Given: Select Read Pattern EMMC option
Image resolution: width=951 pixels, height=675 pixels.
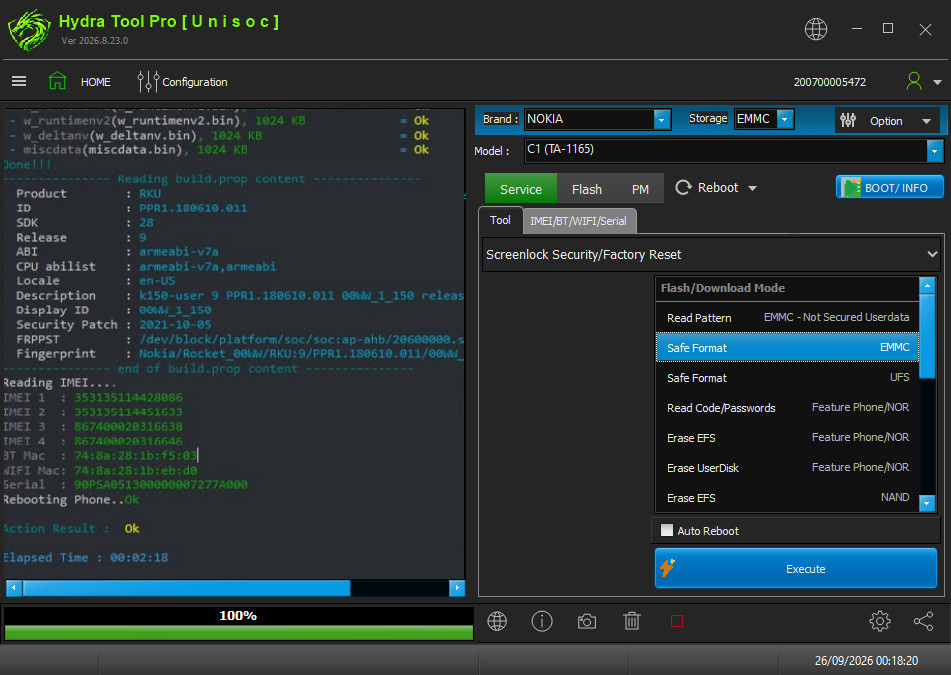Looking at the screenshot, I should (x=787, y=317).
